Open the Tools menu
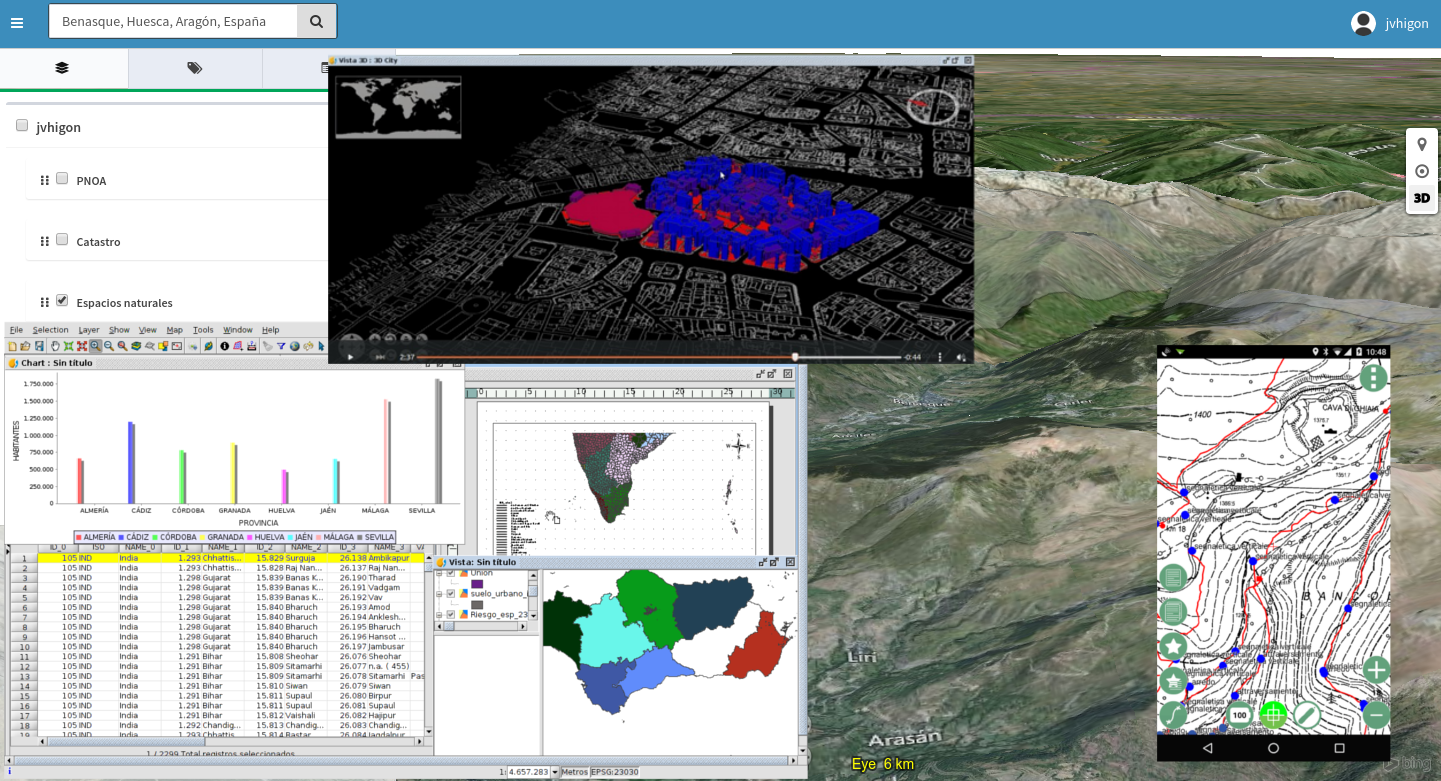 coord(203,330)
